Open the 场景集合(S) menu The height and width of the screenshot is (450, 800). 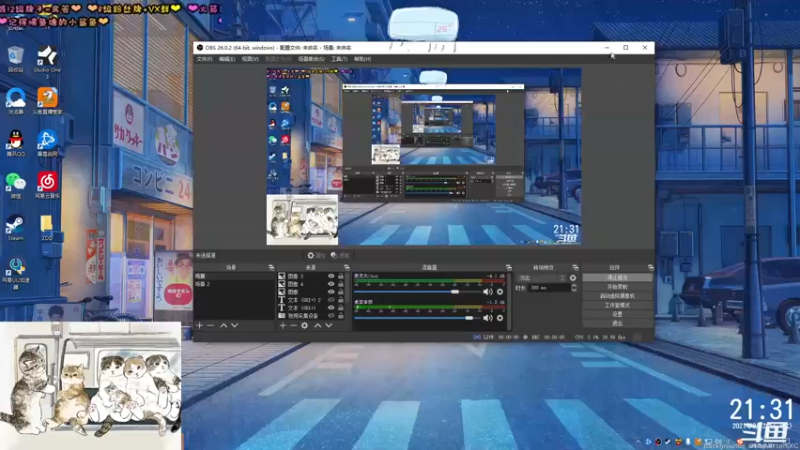point(311,59)
